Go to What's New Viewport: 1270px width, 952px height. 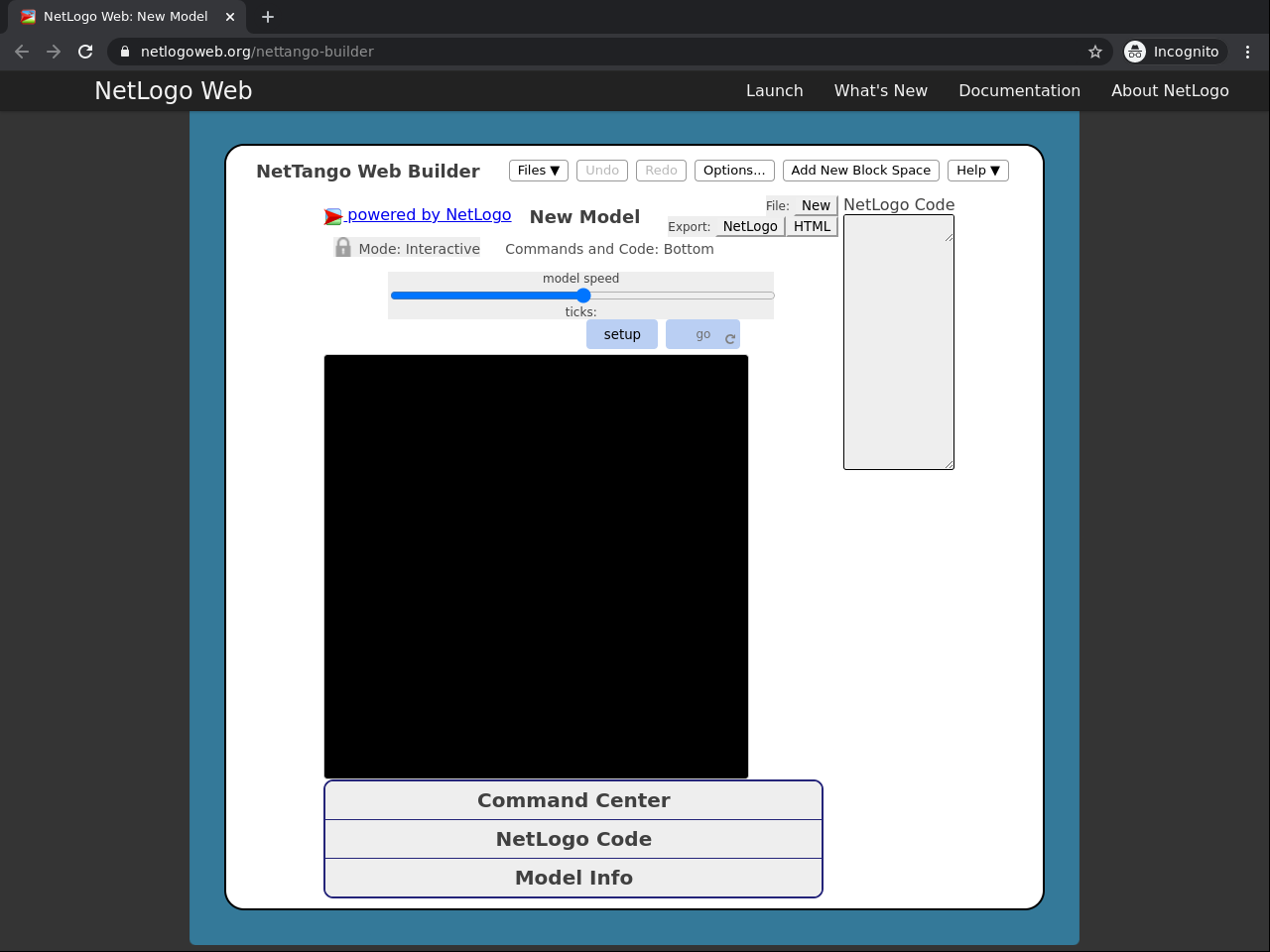[x=881, y=90]
